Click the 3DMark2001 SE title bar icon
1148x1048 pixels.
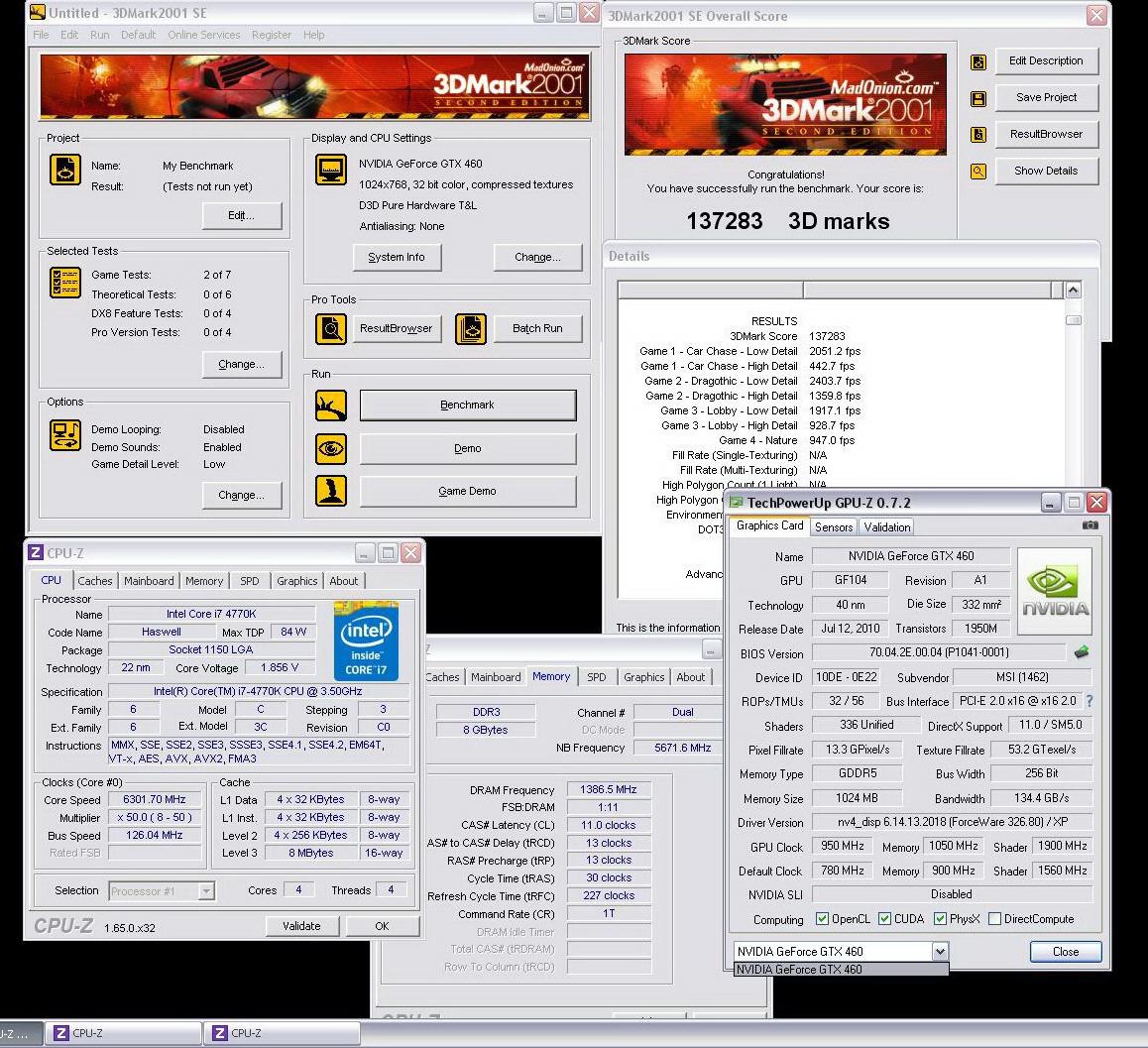pos(38,13)
